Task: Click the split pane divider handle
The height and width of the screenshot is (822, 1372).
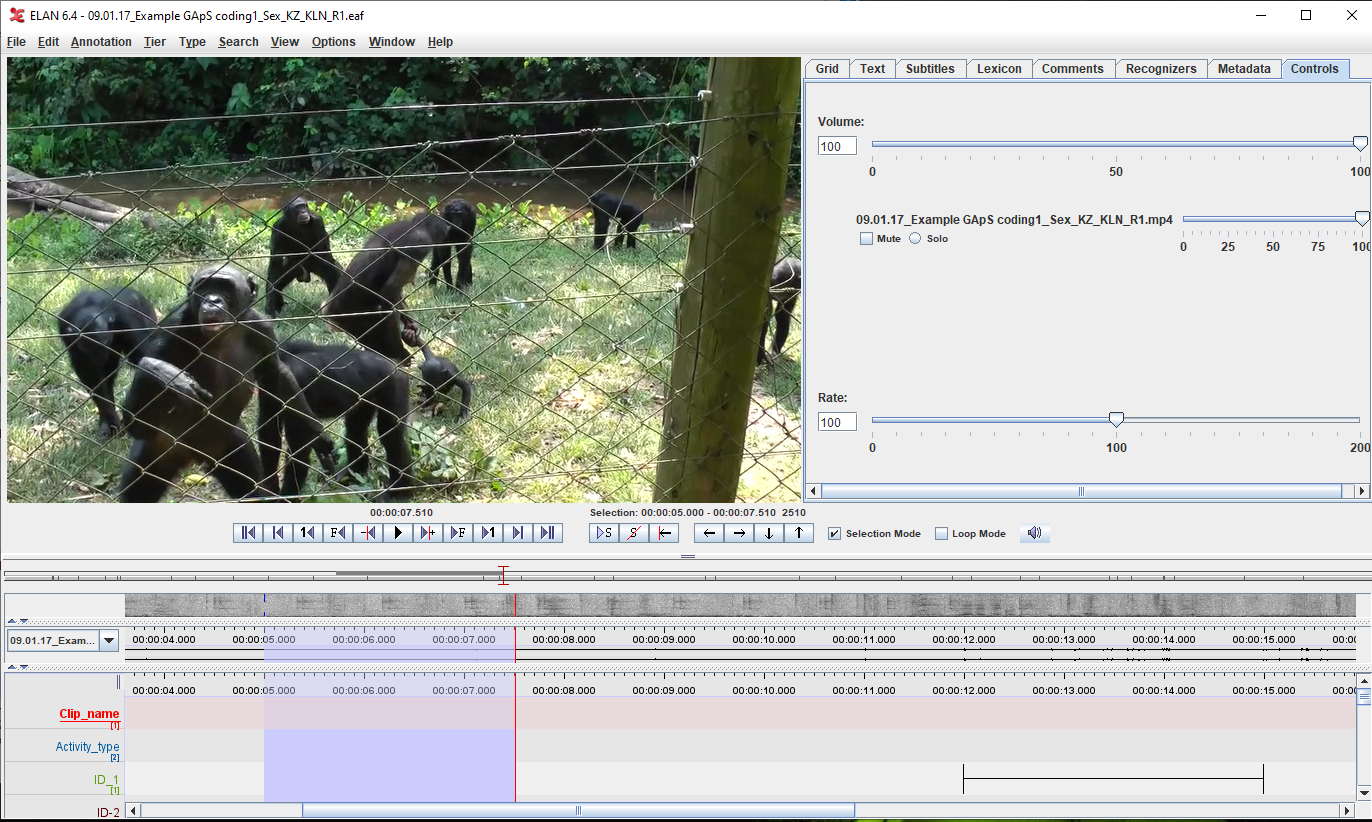Action: (x=688, y=556)
